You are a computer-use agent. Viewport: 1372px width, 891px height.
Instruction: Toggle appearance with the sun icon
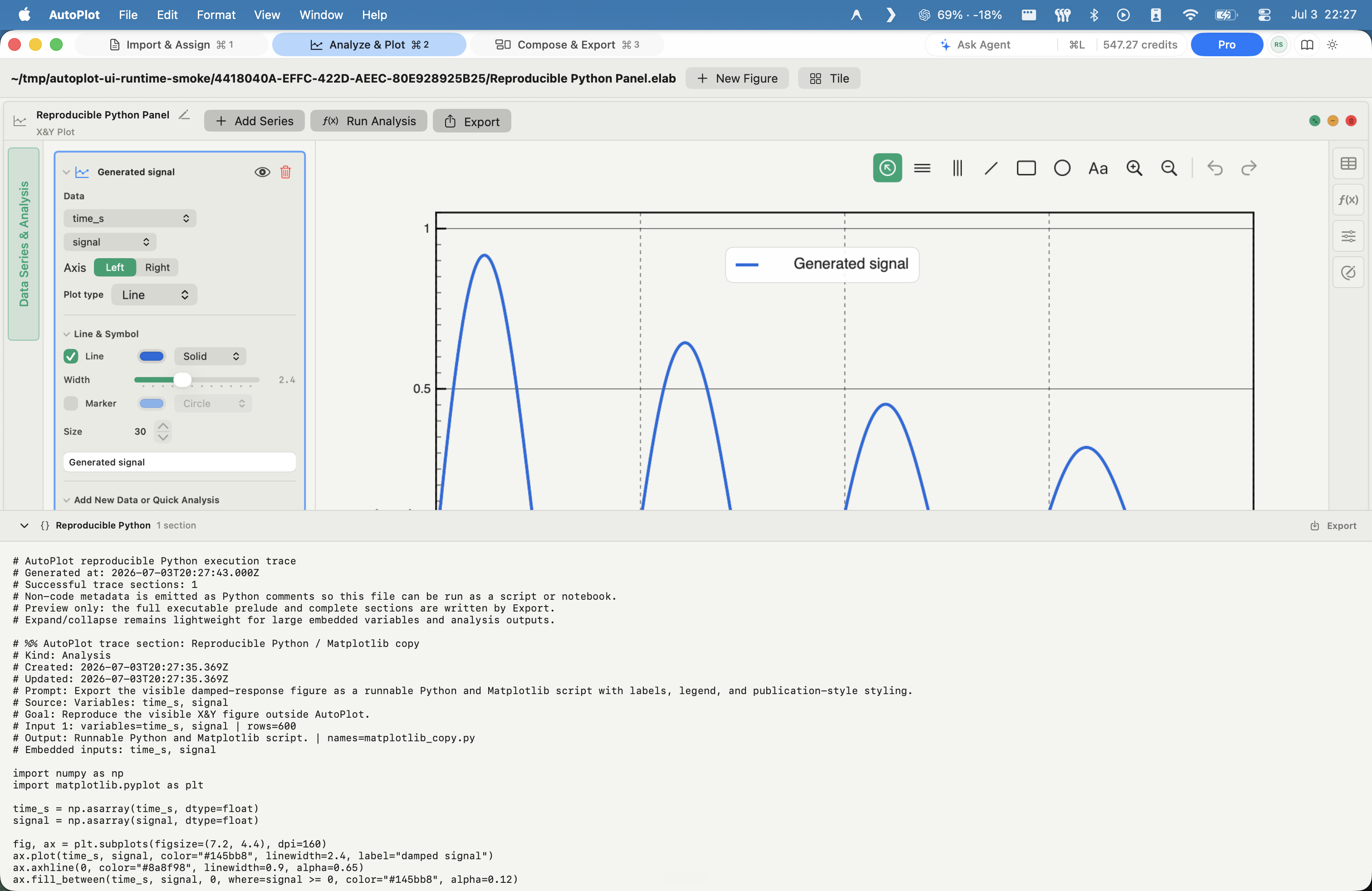[1332, 44]
